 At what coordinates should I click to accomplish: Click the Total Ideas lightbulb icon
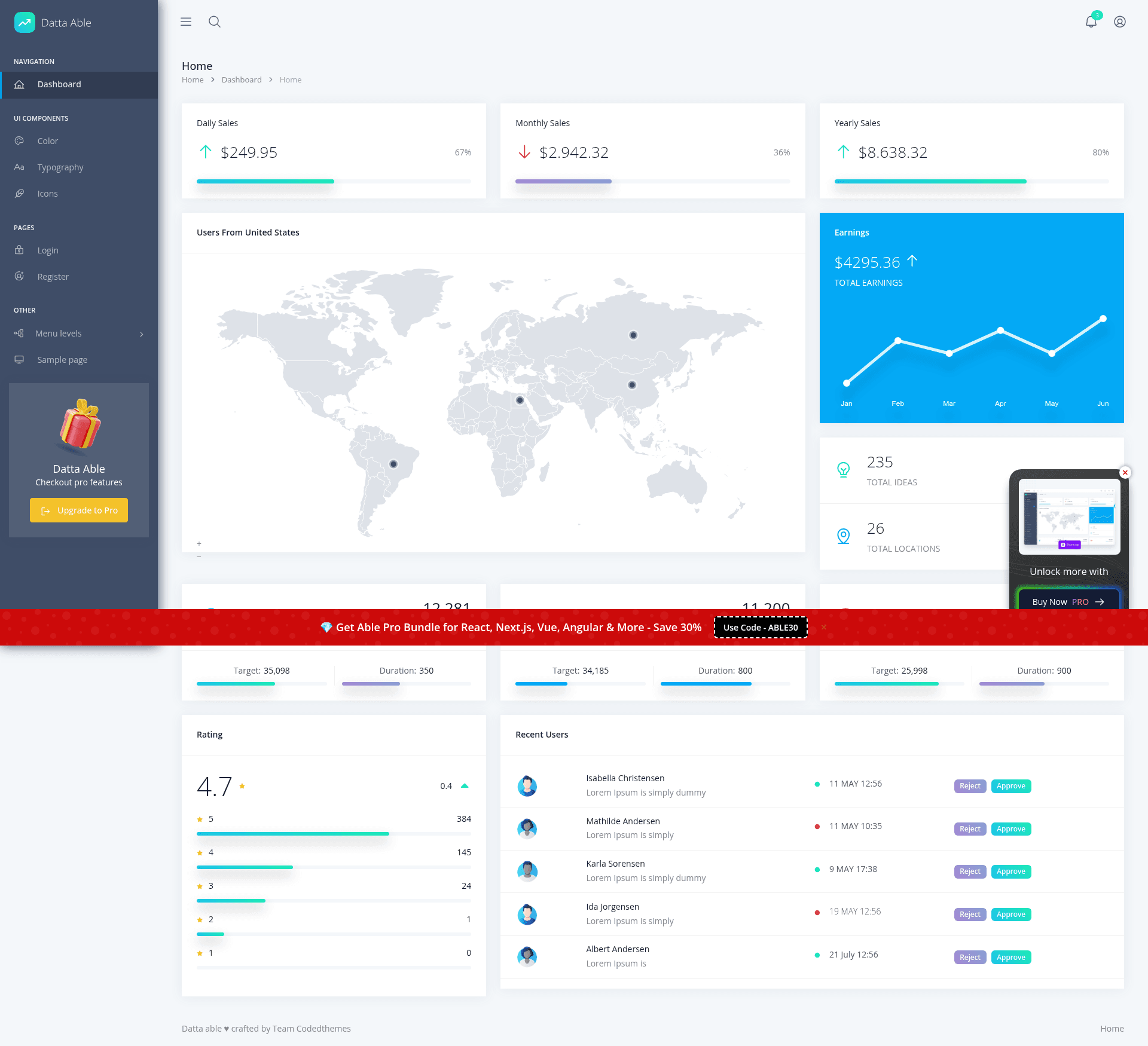(x=844, y=470)
